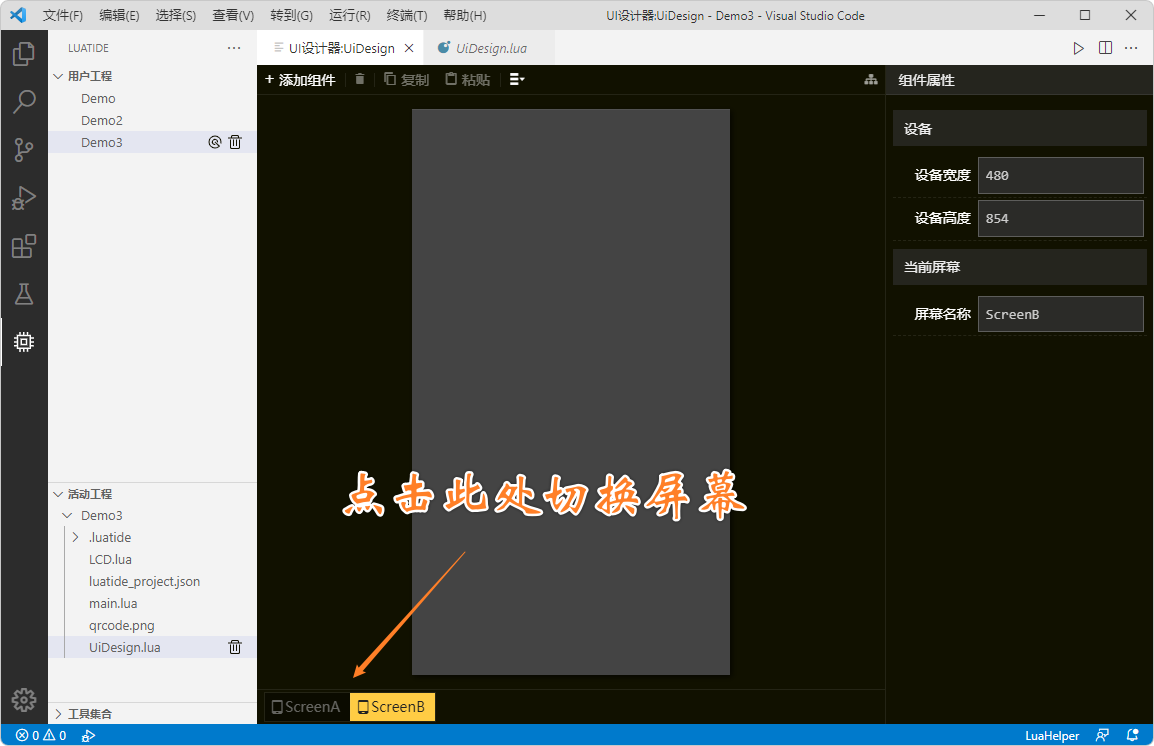Run the file with the play icon
Viewport: 1154px width, 746px height.
click(1078, 48)
